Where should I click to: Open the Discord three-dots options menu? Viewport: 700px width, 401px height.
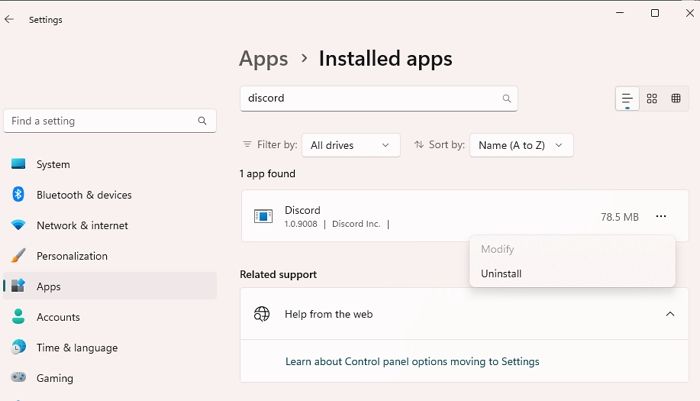coord(660,216)
